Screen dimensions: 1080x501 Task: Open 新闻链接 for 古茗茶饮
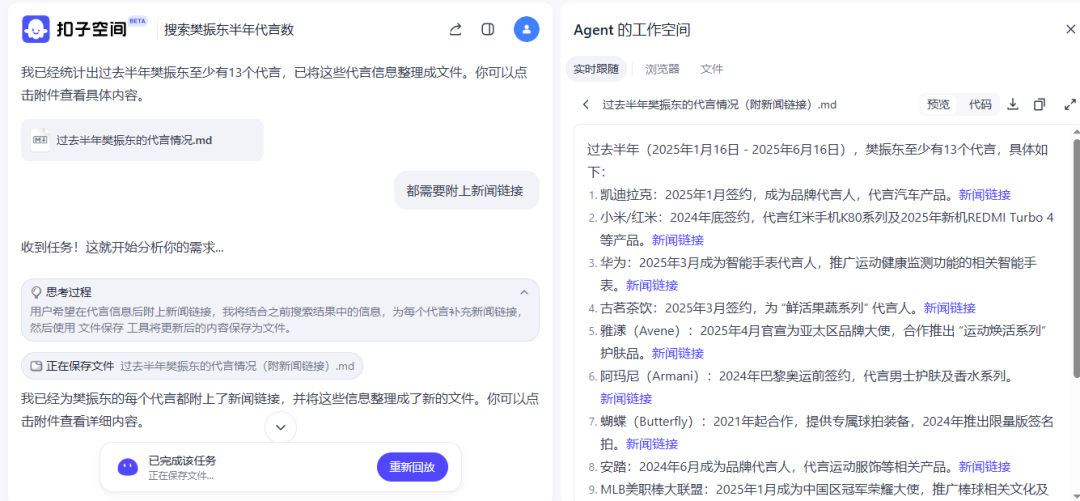pos(949,308)
